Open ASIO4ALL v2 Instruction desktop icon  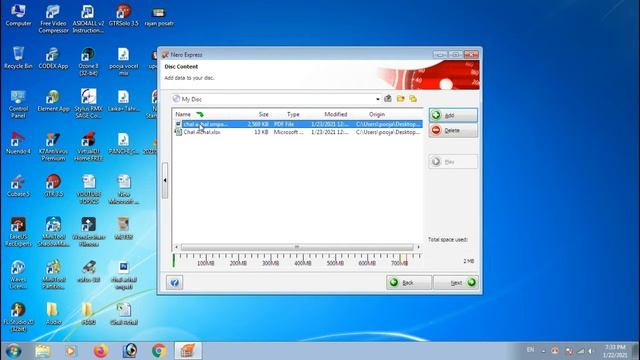coord(88,18)
